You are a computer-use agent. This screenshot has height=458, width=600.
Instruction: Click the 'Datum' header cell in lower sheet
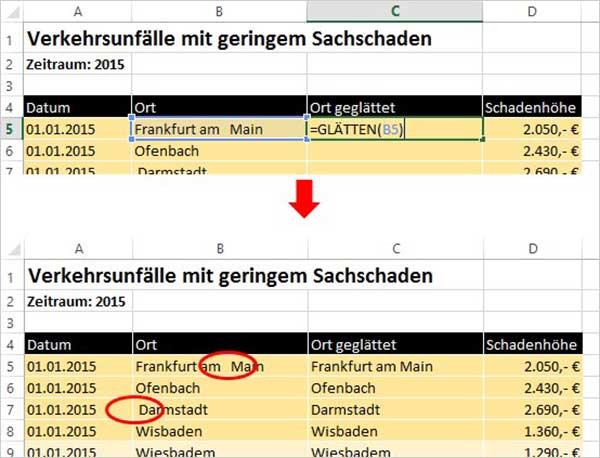pyautogui.click(x=78, y=344)
